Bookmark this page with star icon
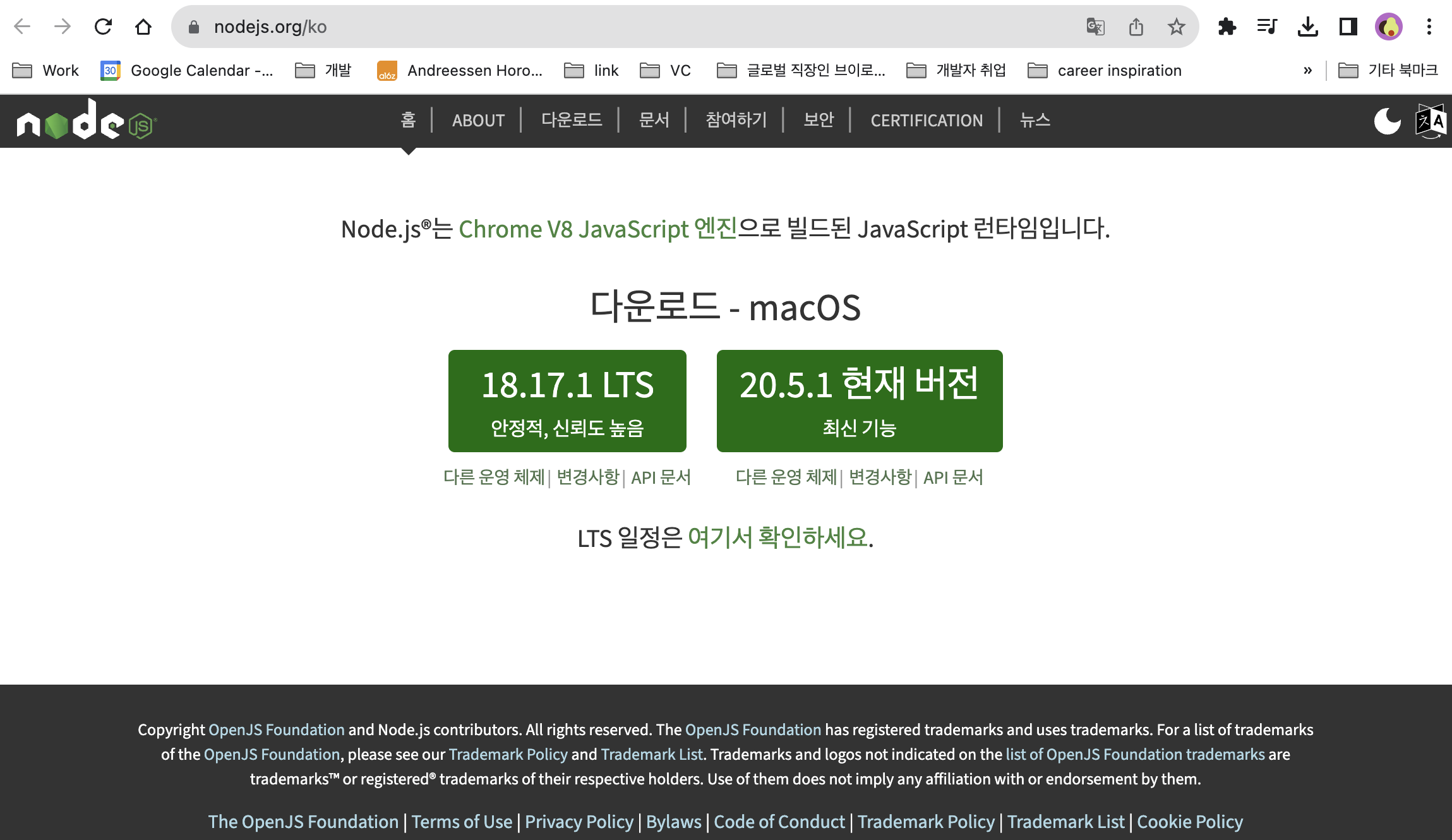Screen dimensions: 1452x840 point(1176,27)
